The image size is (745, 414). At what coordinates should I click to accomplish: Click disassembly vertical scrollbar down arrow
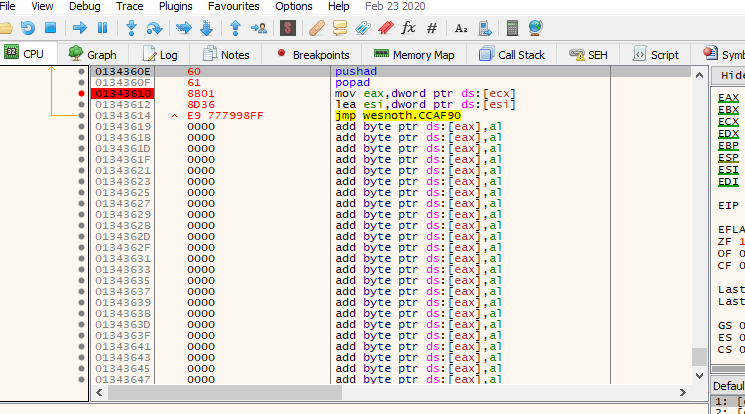[x=699, y=375]
